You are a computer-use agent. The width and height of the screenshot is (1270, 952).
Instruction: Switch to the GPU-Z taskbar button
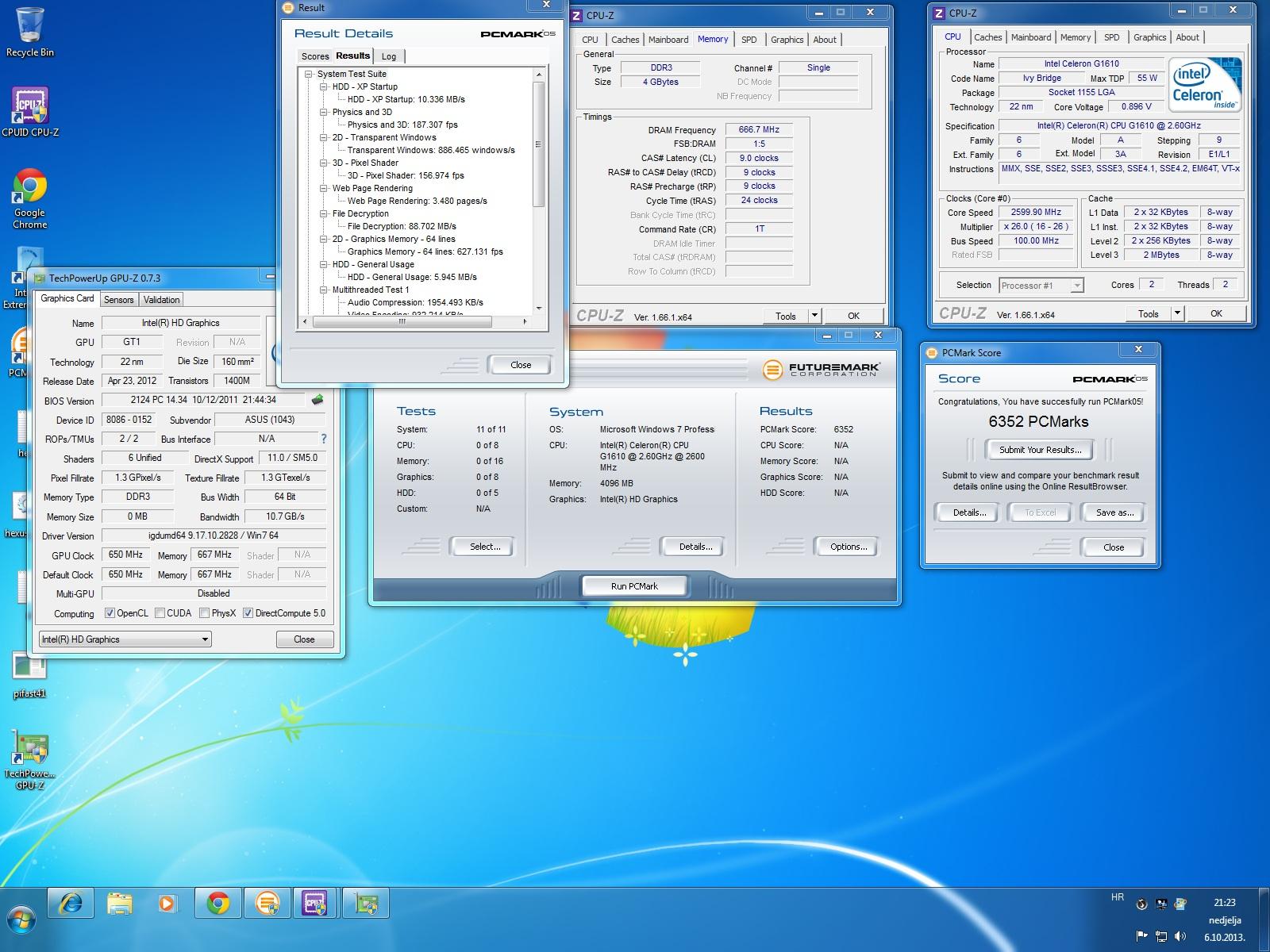[365, 903]
